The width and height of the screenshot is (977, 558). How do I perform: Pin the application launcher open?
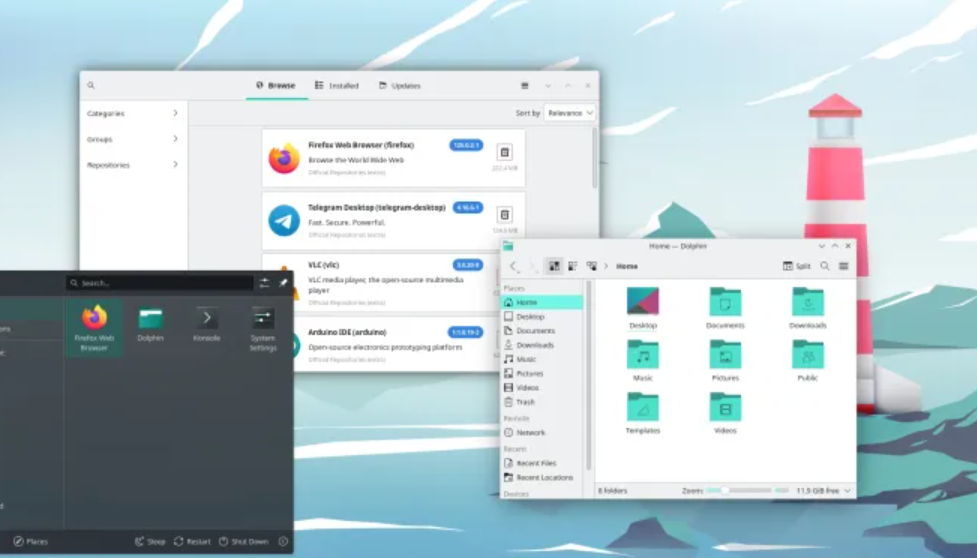click(283, 283)
